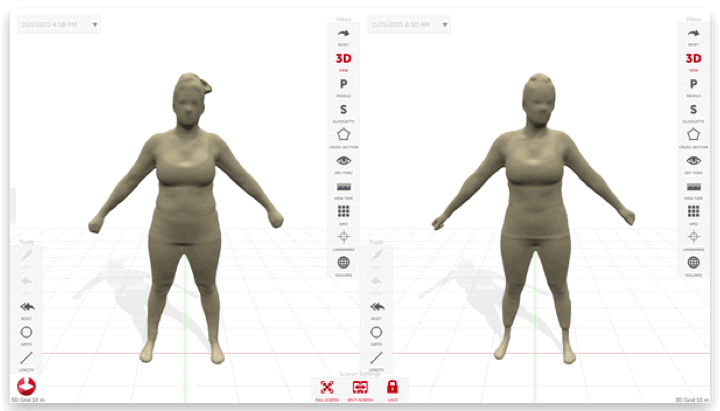Image resolution: width=720 pixels, height=411 pixels.
Task: Show Silhouette view in right panel
Action: click(x=692, y=110)
